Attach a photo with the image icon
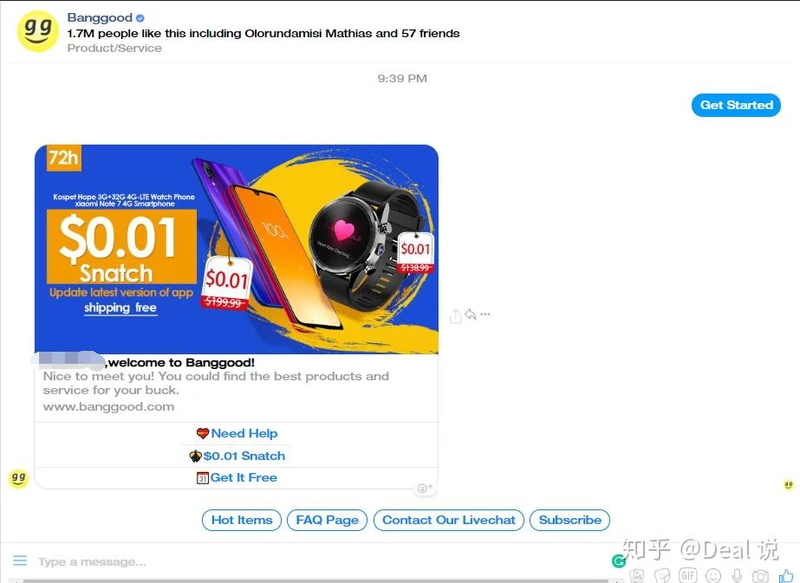The width and height of the screenshot is (800, 583). 637,576
